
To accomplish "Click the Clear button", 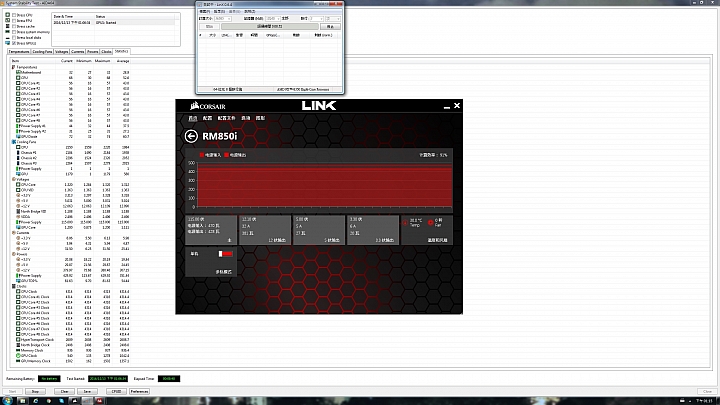I will 64,392.
